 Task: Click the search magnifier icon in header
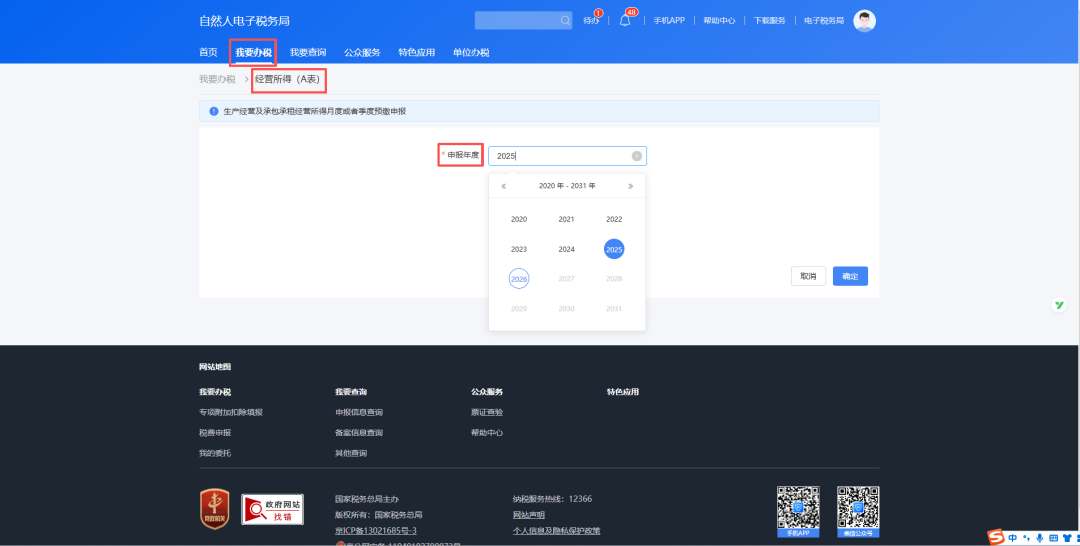(x=565, y=20)
